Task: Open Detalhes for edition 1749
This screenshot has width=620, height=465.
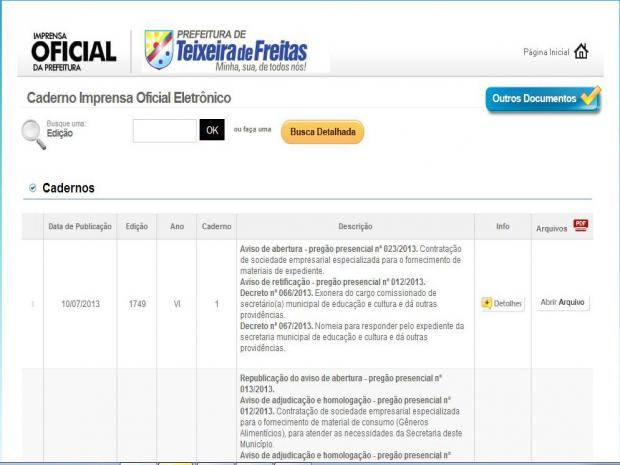Action: 503,304
